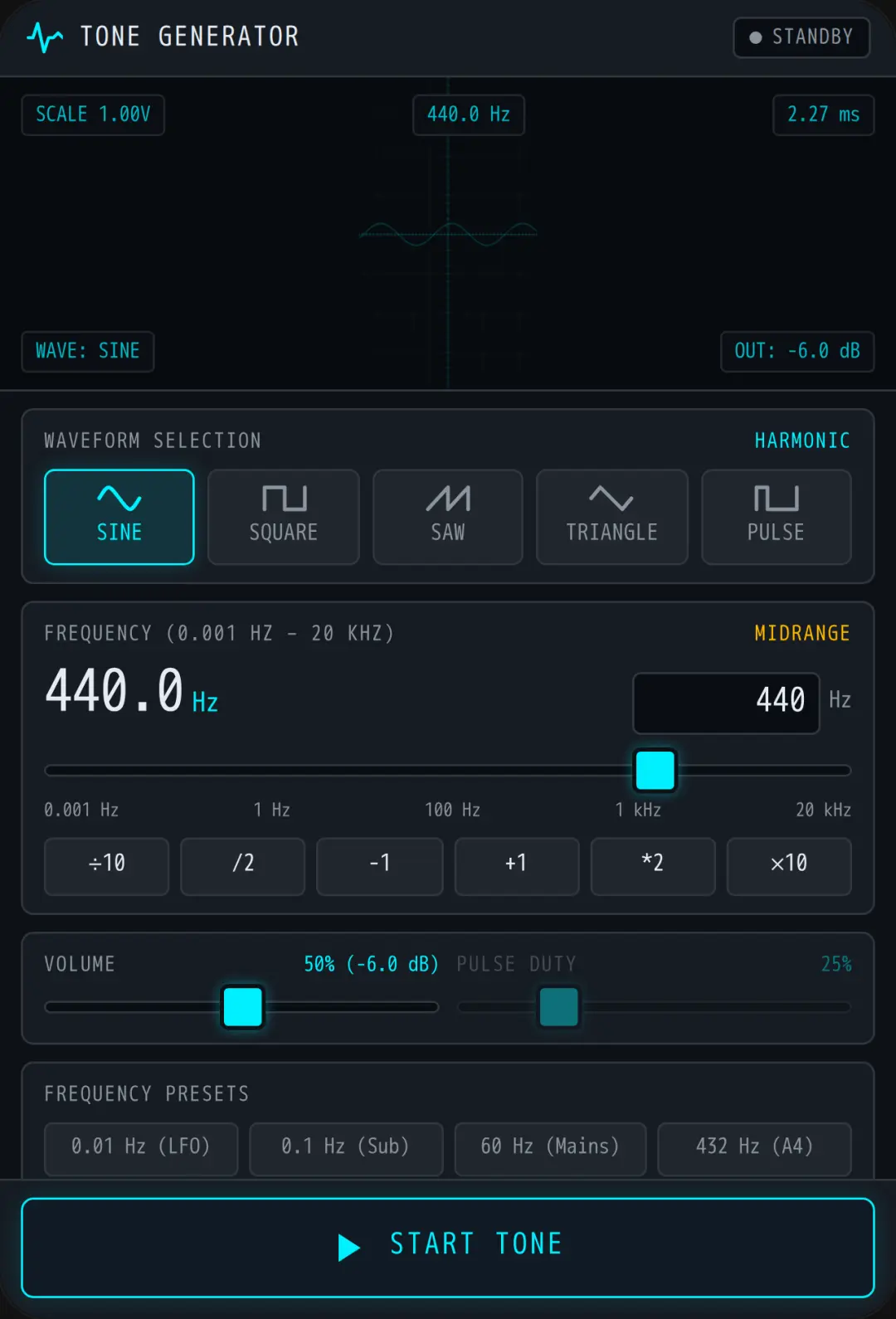Click the 25% pulse duty value

836,964
